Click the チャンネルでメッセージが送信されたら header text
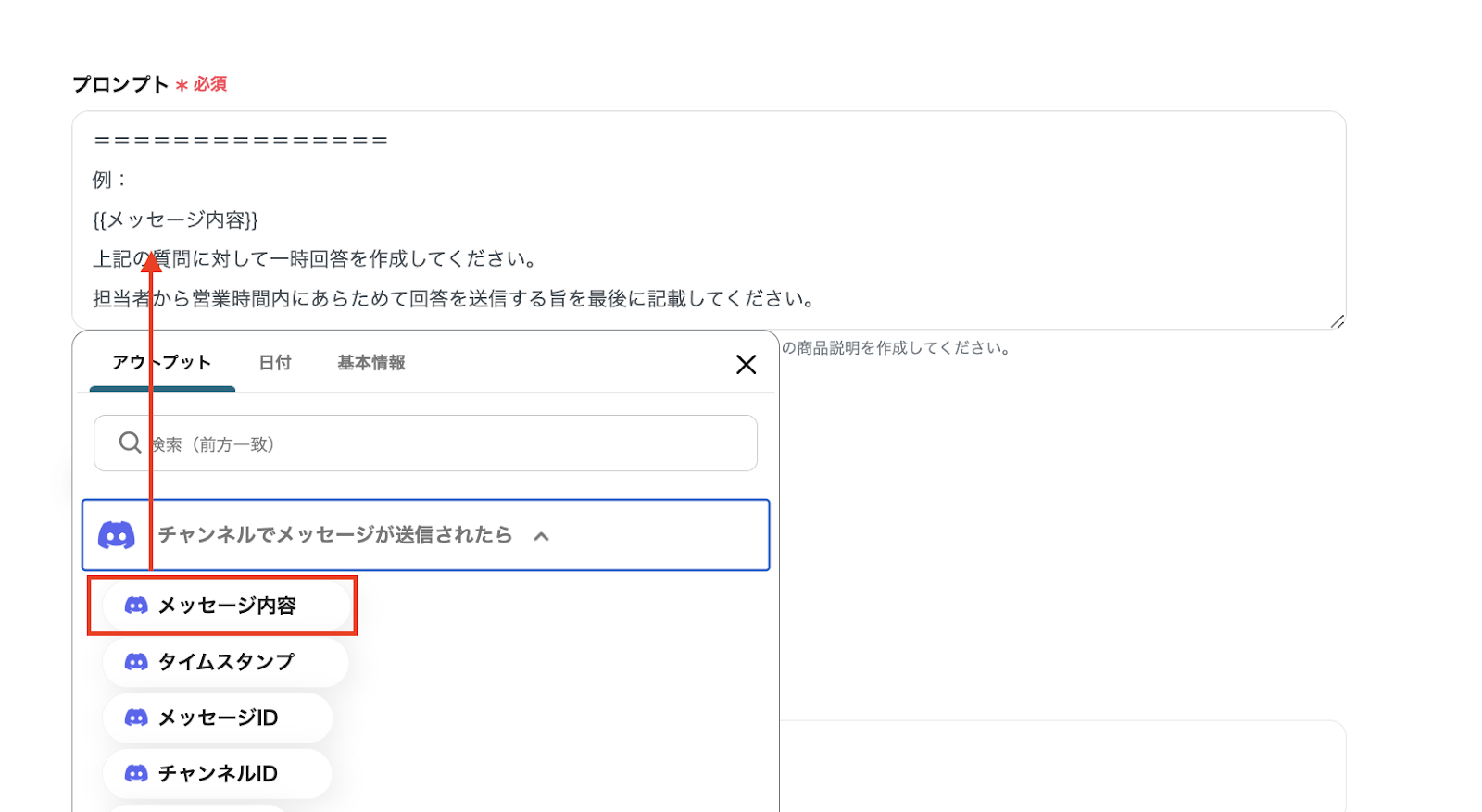This screenshot has height=812, width=1482. point(335,535)
